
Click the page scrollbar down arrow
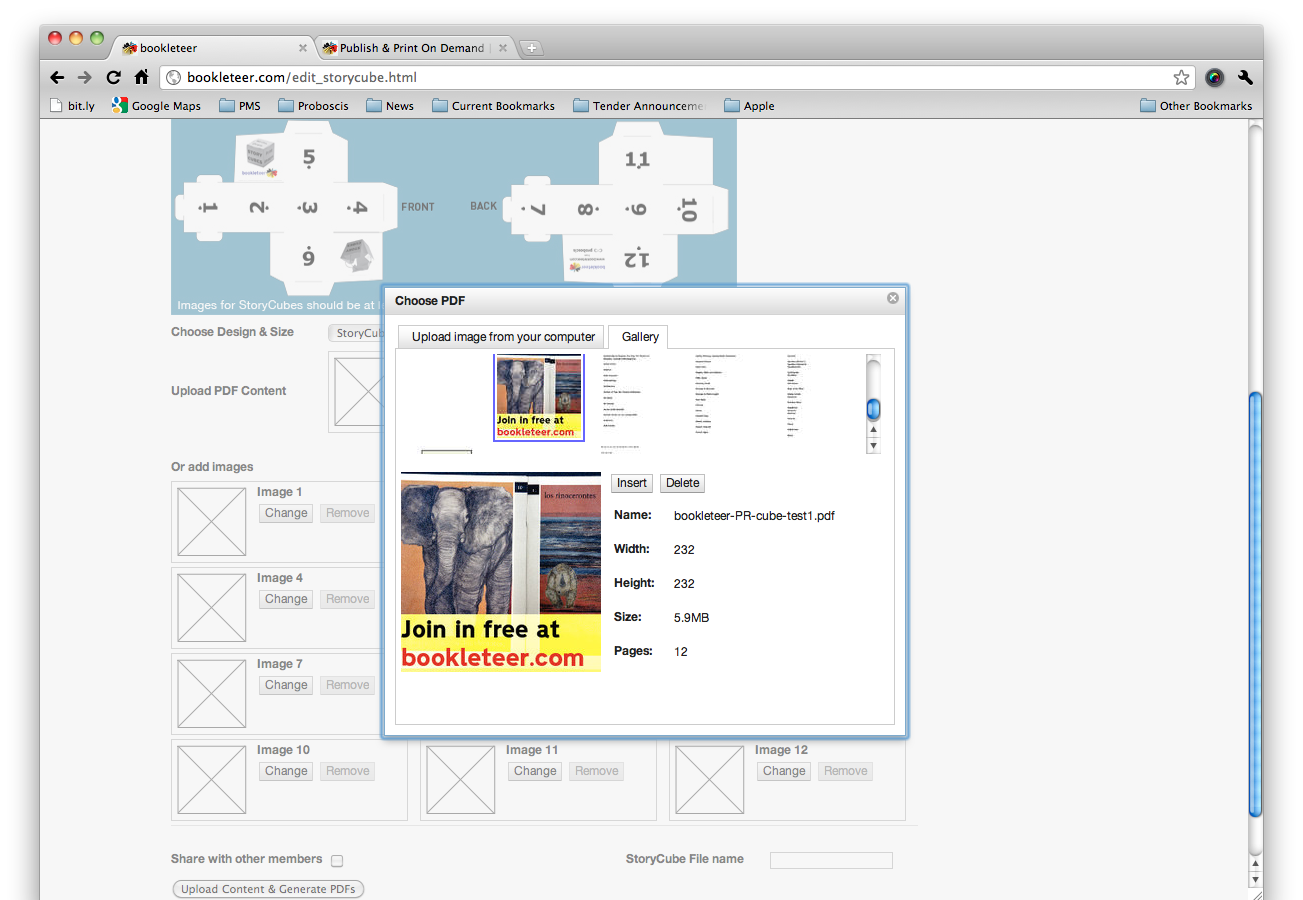tap(1257, 879)
